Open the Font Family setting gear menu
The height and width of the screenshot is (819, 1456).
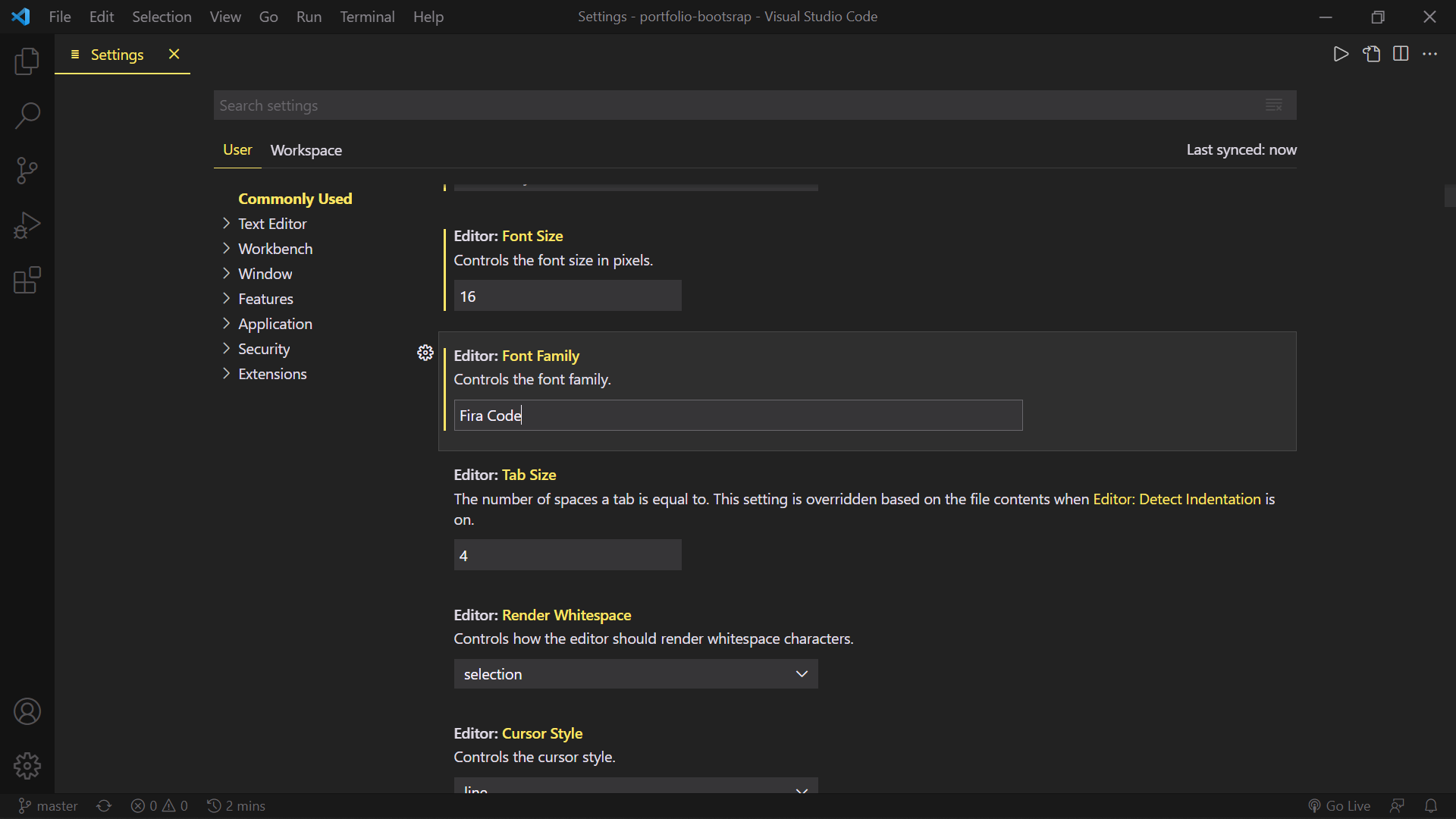tap(425, 353)
